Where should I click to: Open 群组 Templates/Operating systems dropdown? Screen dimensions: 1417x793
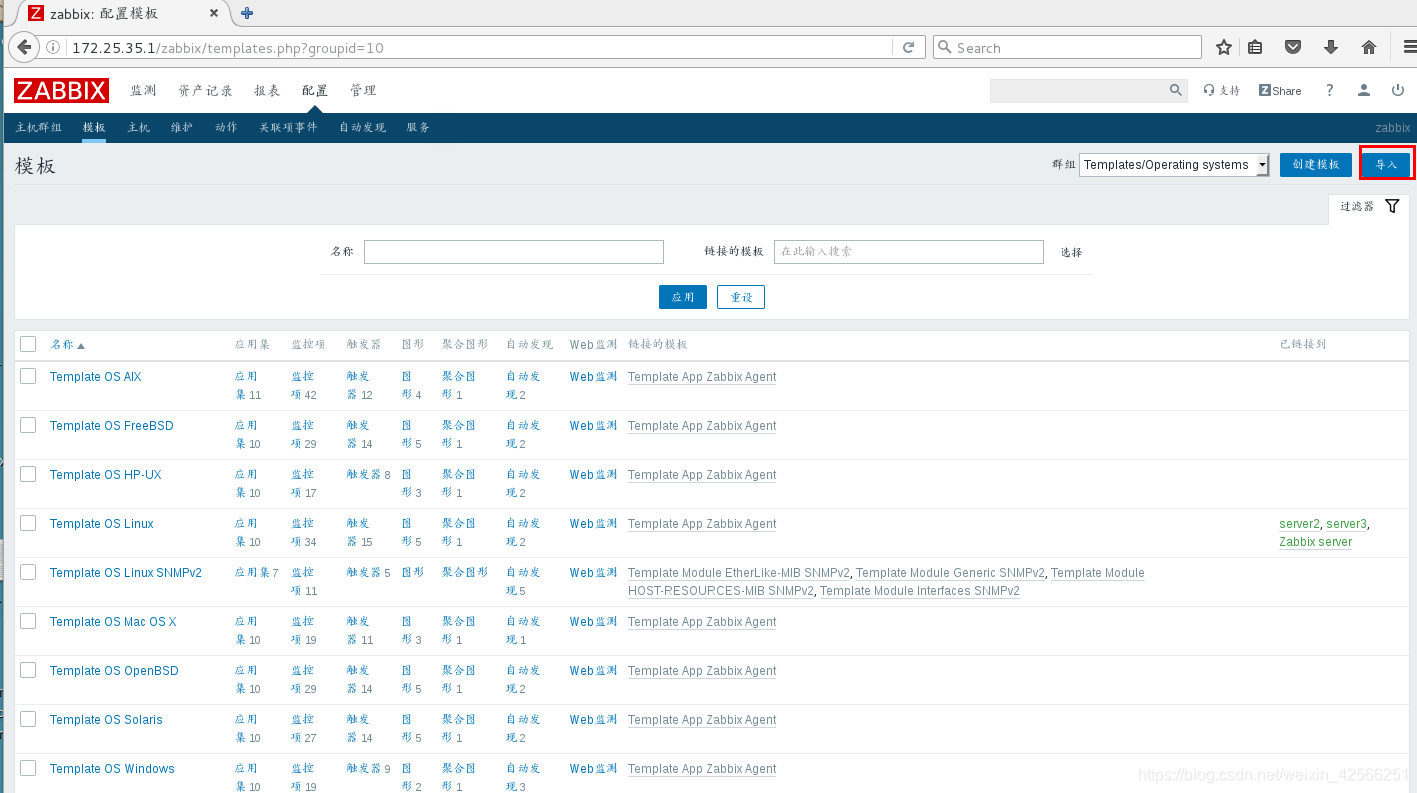coord(1174,165)
